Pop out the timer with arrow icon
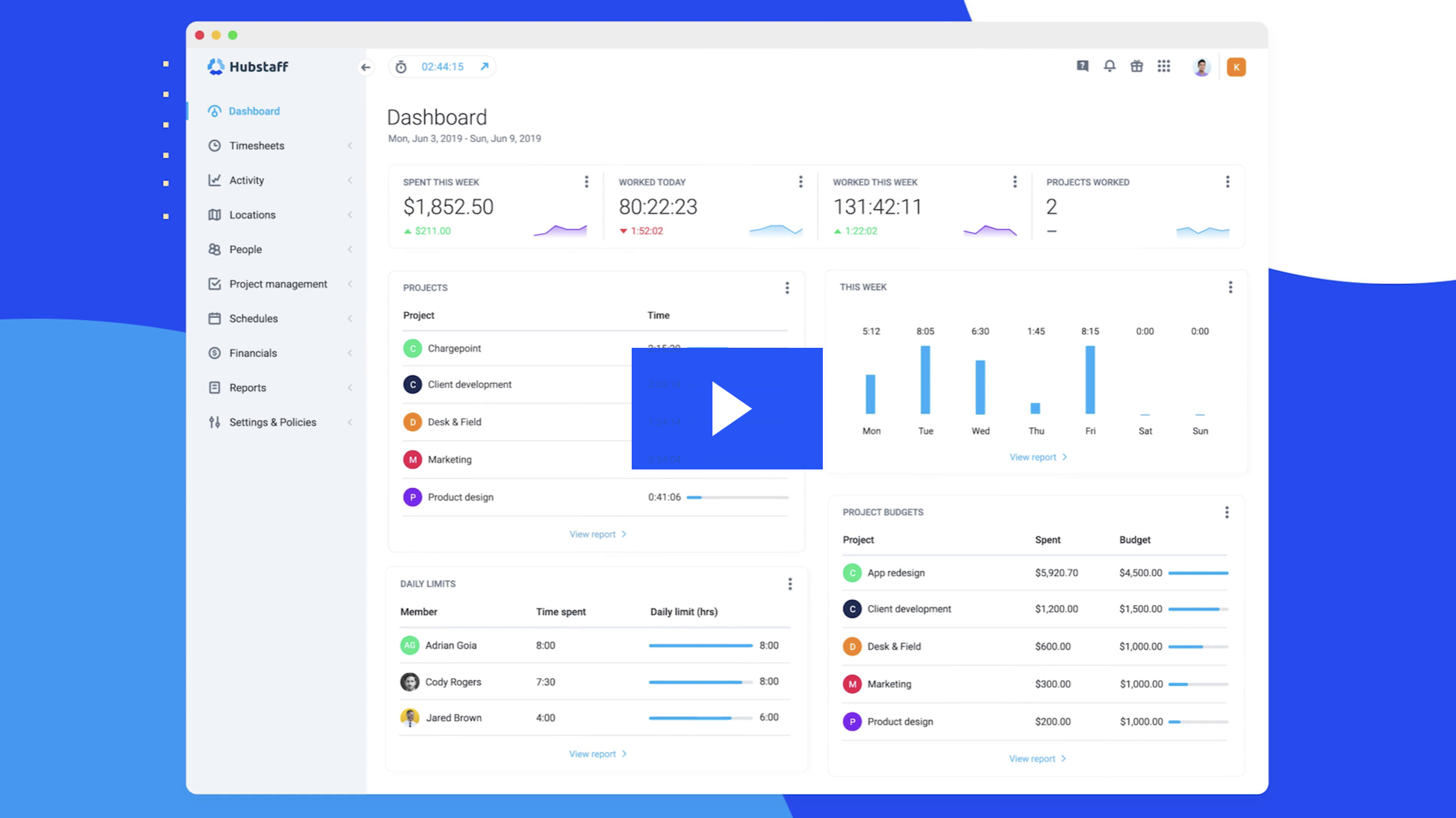1456x818 pixels. (484, 66)
